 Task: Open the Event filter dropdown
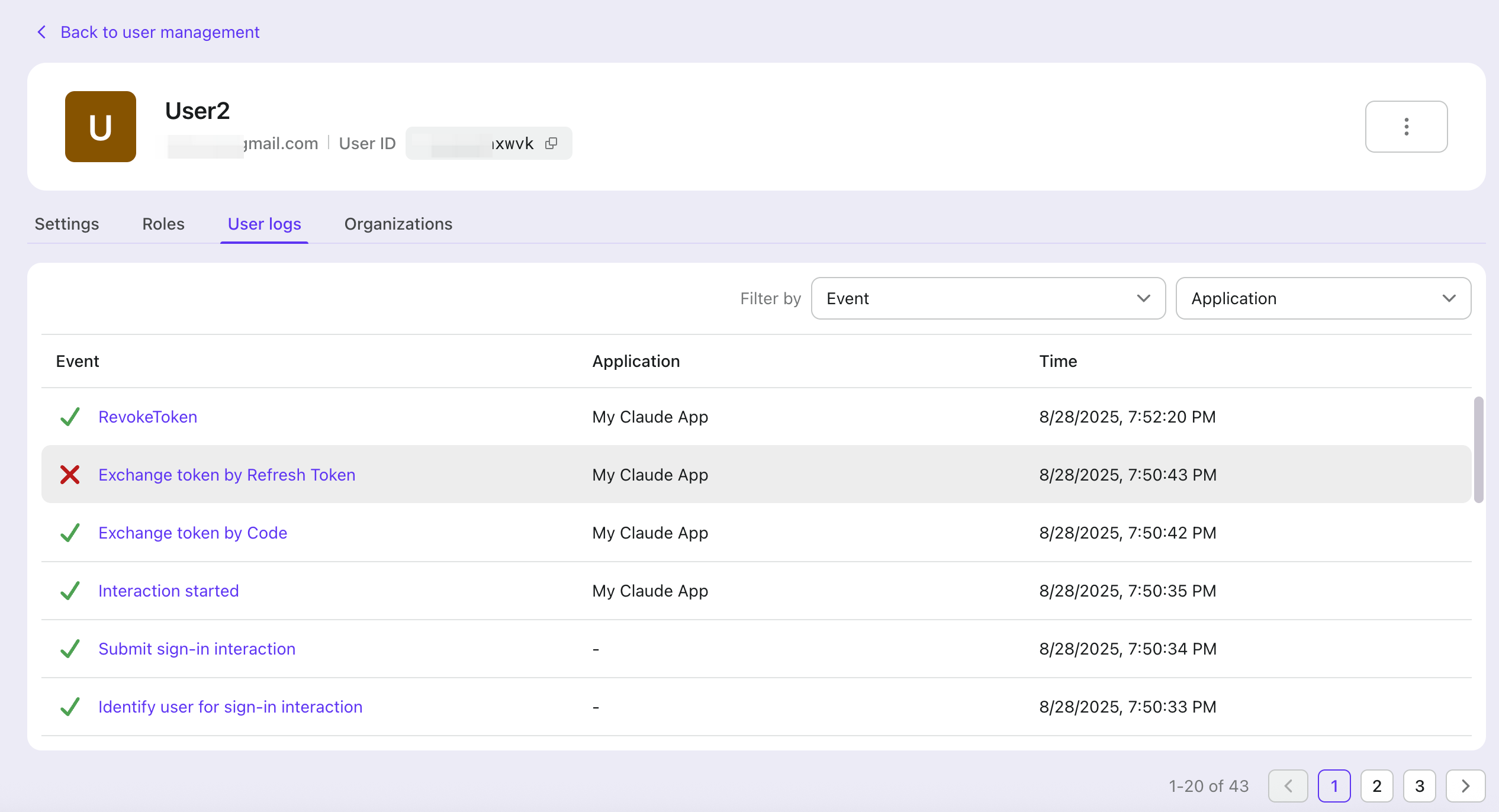[x=988, y=298]
